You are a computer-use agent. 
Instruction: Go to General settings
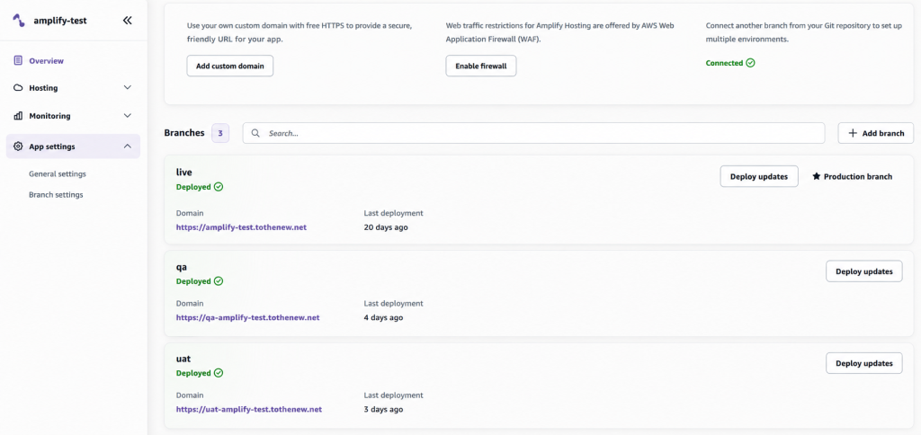coord(58,174)
